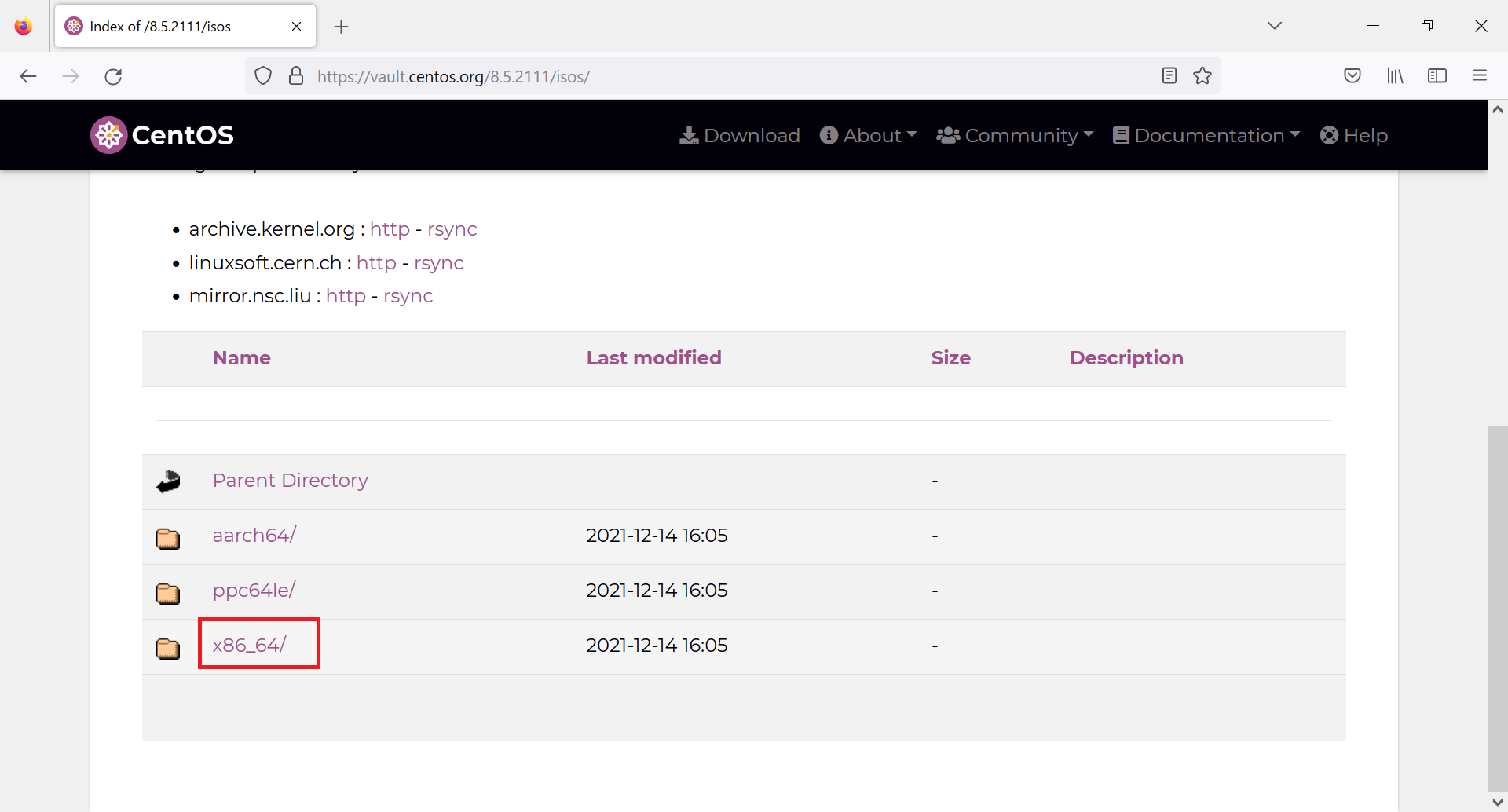Open linuxsoft.cern.ch rsync link
Screen dimensions: 1508x812
click(x=438, y=263)
